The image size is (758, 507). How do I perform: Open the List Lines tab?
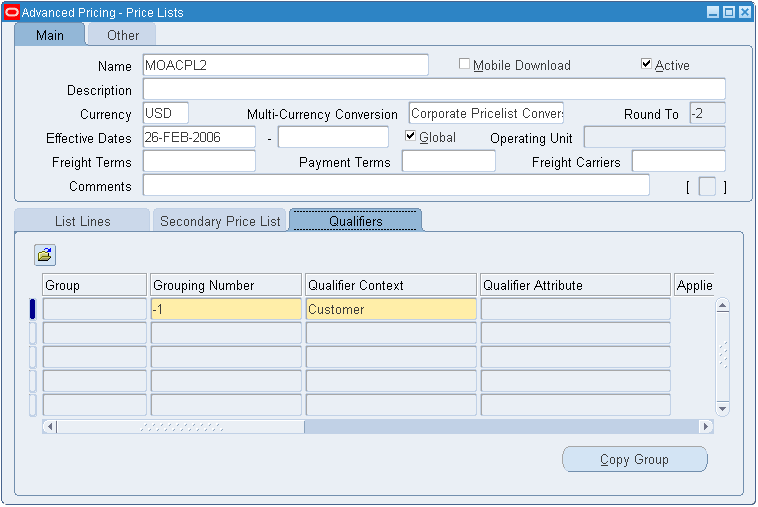click(x=82, y=221)
